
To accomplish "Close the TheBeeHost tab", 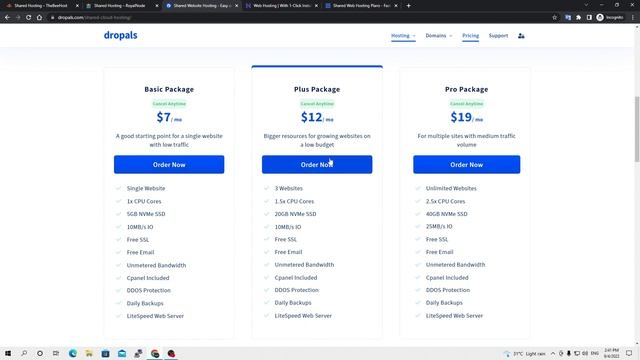I will click(x=77, y=6).
